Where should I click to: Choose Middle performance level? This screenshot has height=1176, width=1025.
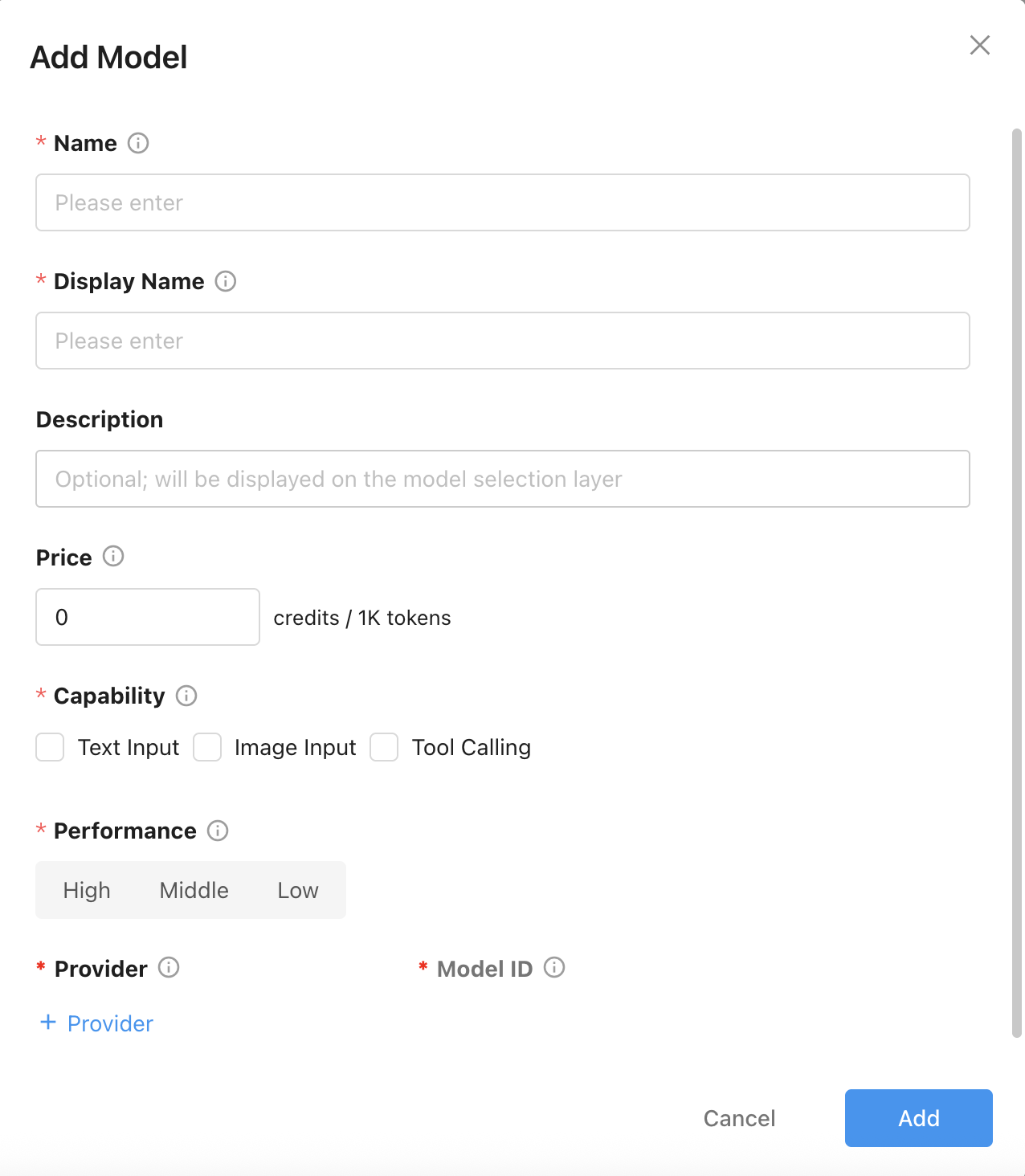[194, 890]
